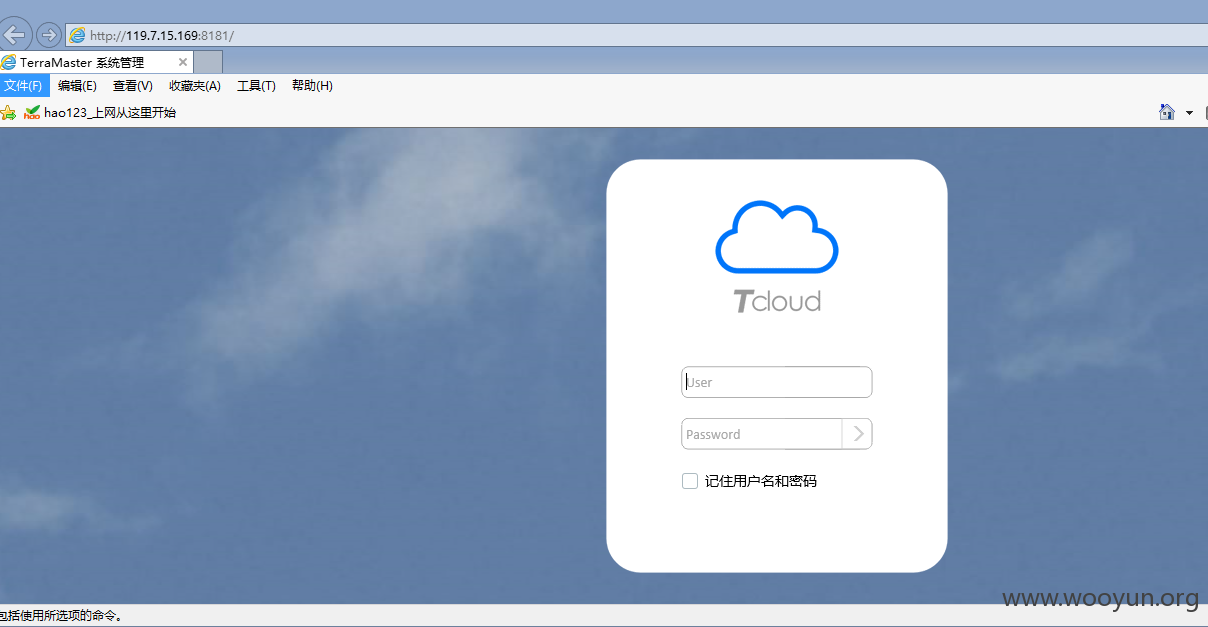Open the 编辑(E) menu

click(x=77, y=86)
